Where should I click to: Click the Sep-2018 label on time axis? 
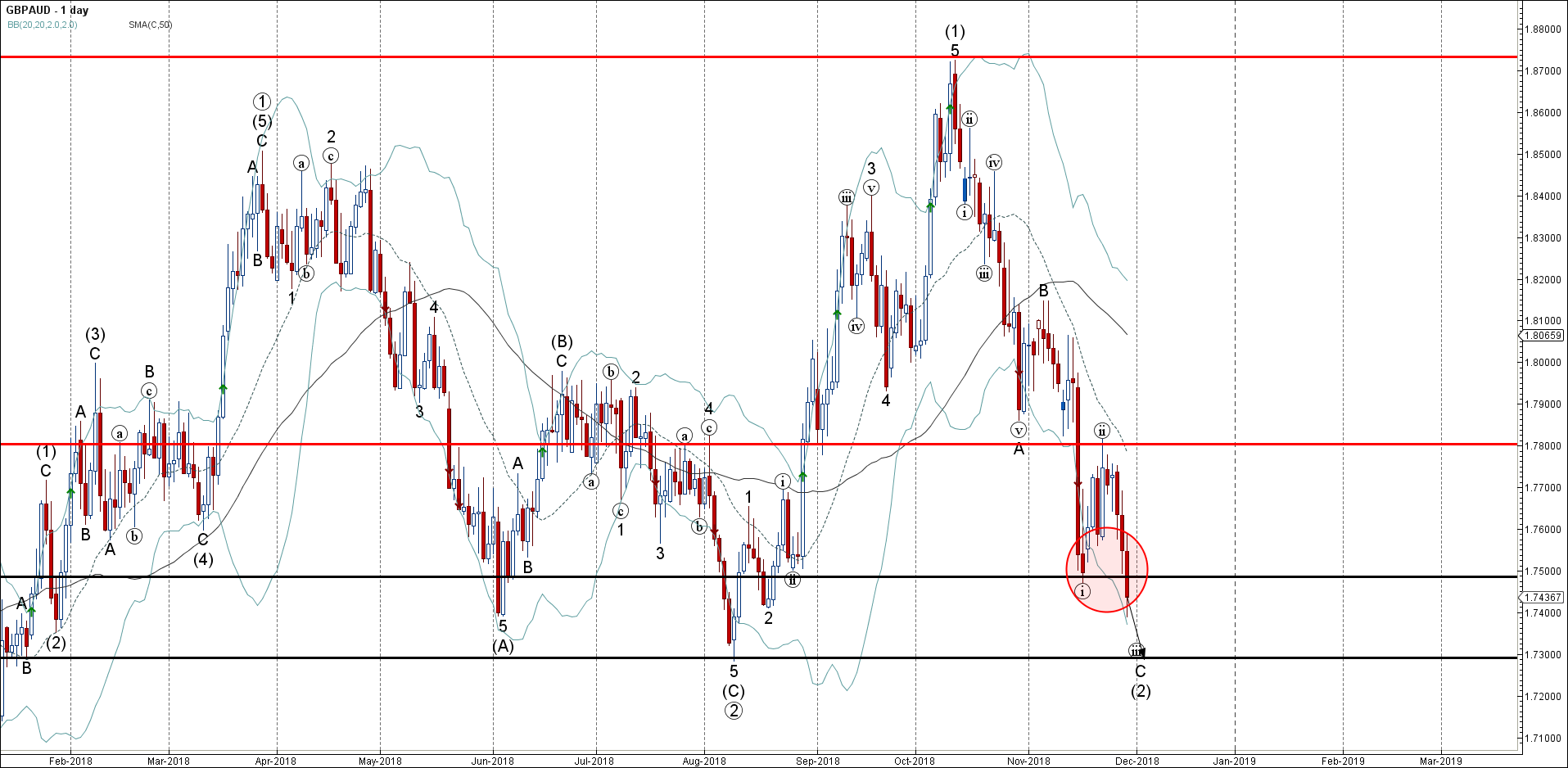pos(817,761)
